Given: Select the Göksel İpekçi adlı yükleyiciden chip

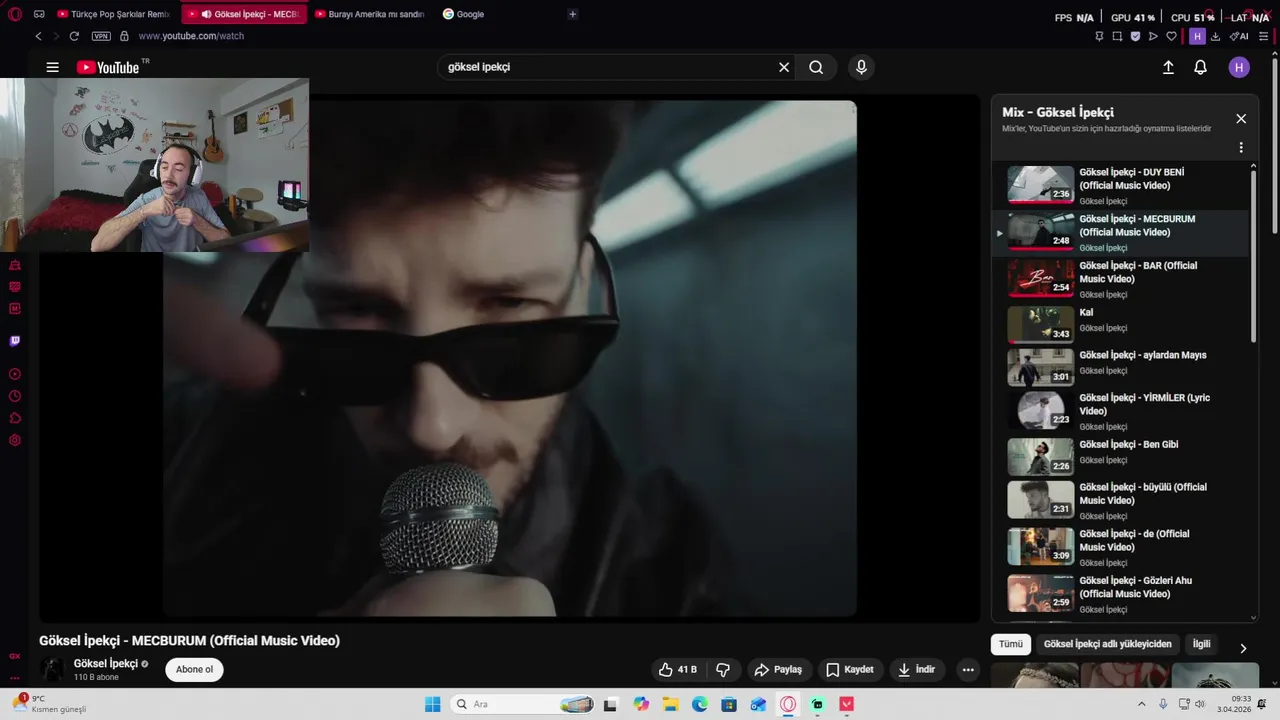Looking at the screenshot, I should tap(1107, 644).
